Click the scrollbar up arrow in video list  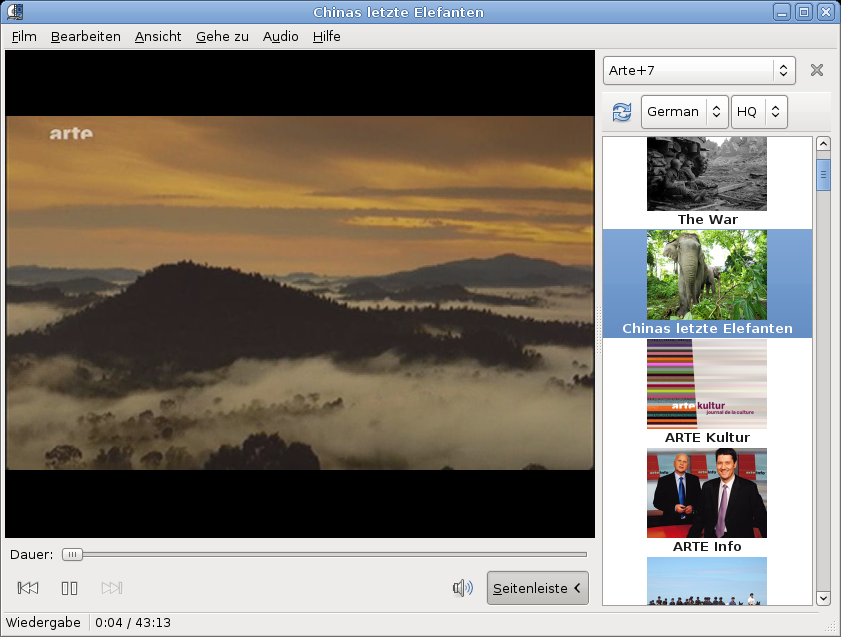tap(823, 144)
